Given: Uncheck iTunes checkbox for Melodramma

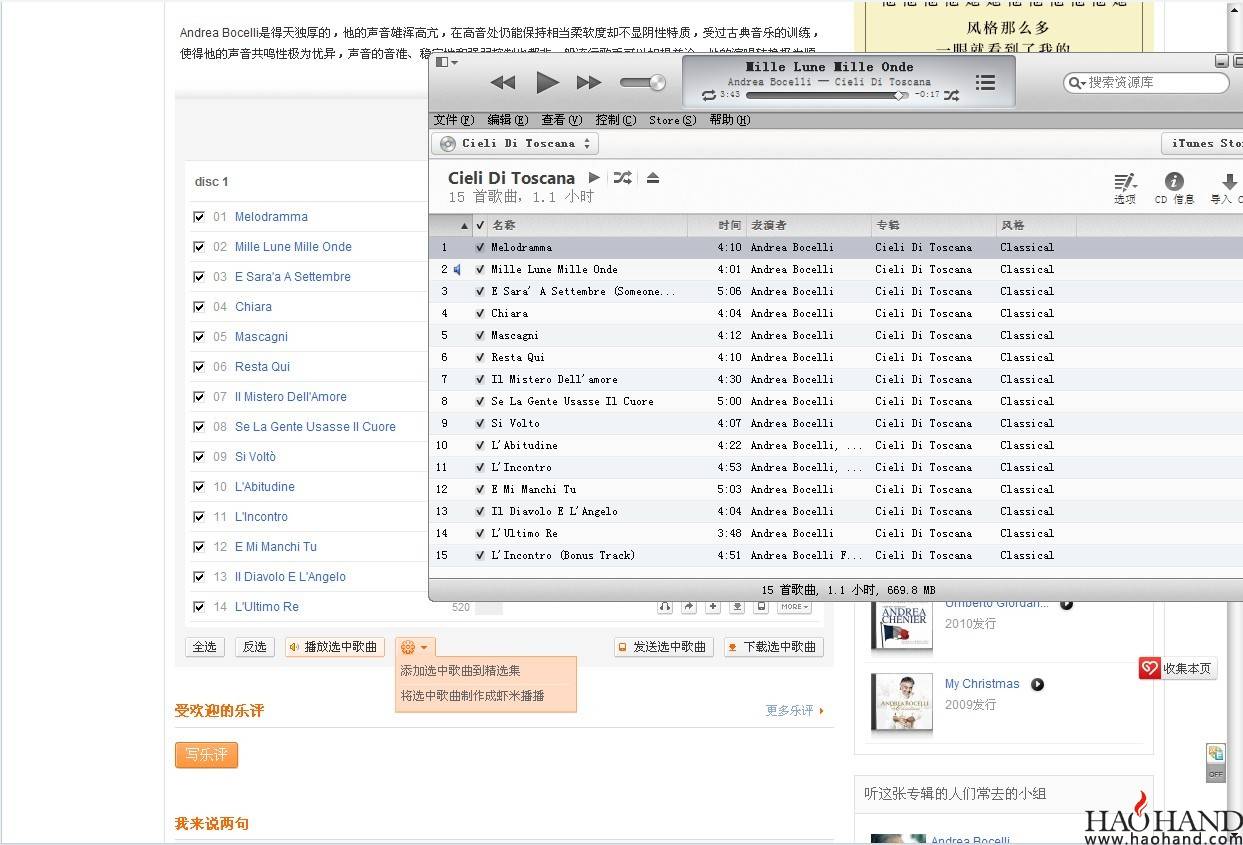Looking at the screenshot, I should coord(480,247).
